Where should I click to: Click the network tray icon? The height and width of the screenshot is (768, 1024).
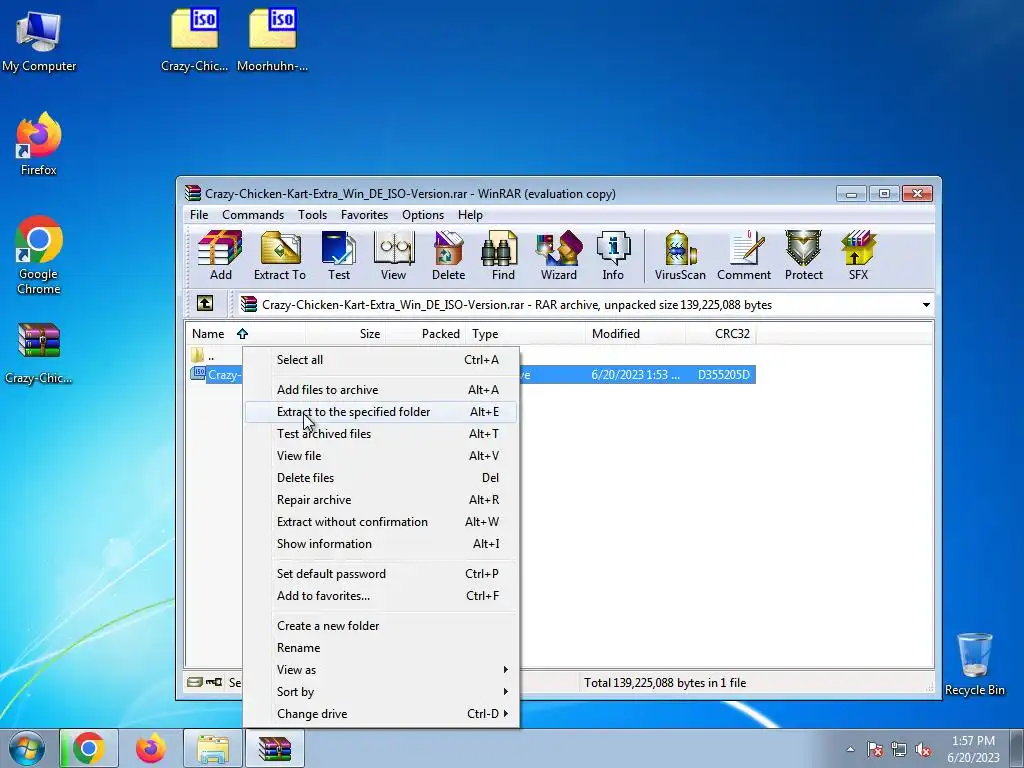899,750
